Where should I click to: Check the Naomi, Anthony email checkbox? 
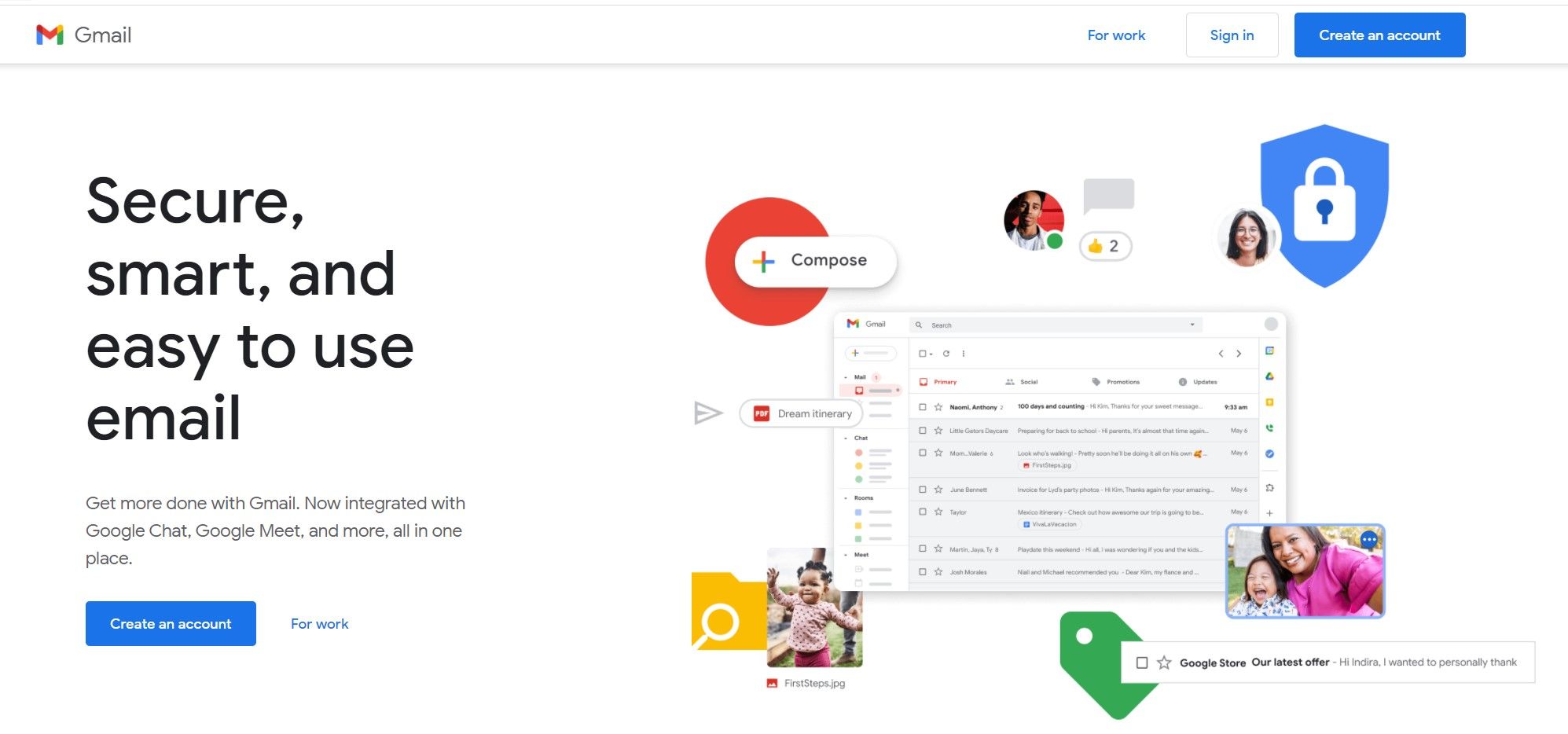coord(923,407)
